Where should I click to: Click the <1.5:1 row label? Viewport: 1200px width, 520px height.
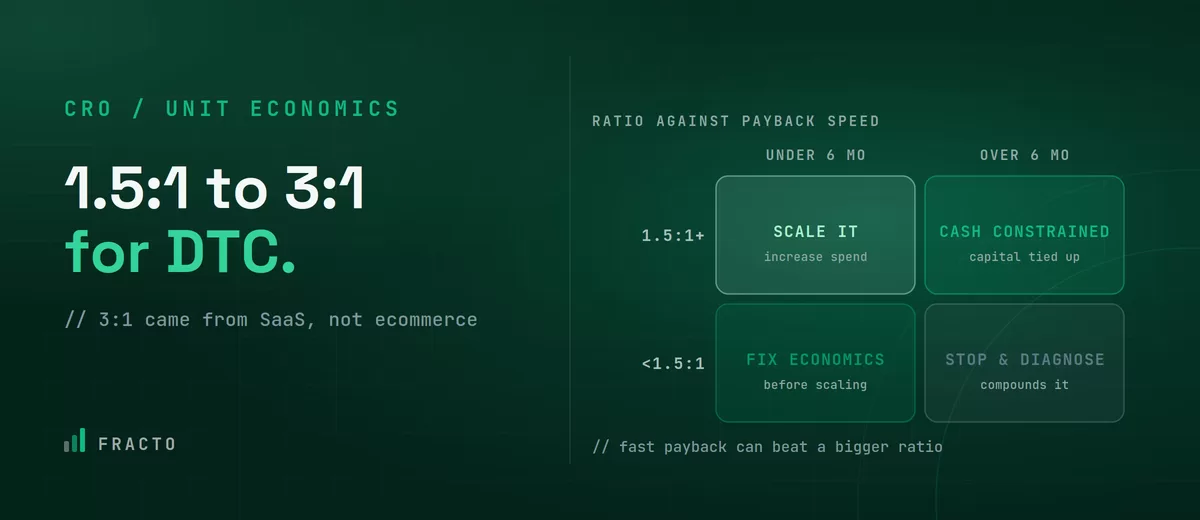(x=673, y=363)
